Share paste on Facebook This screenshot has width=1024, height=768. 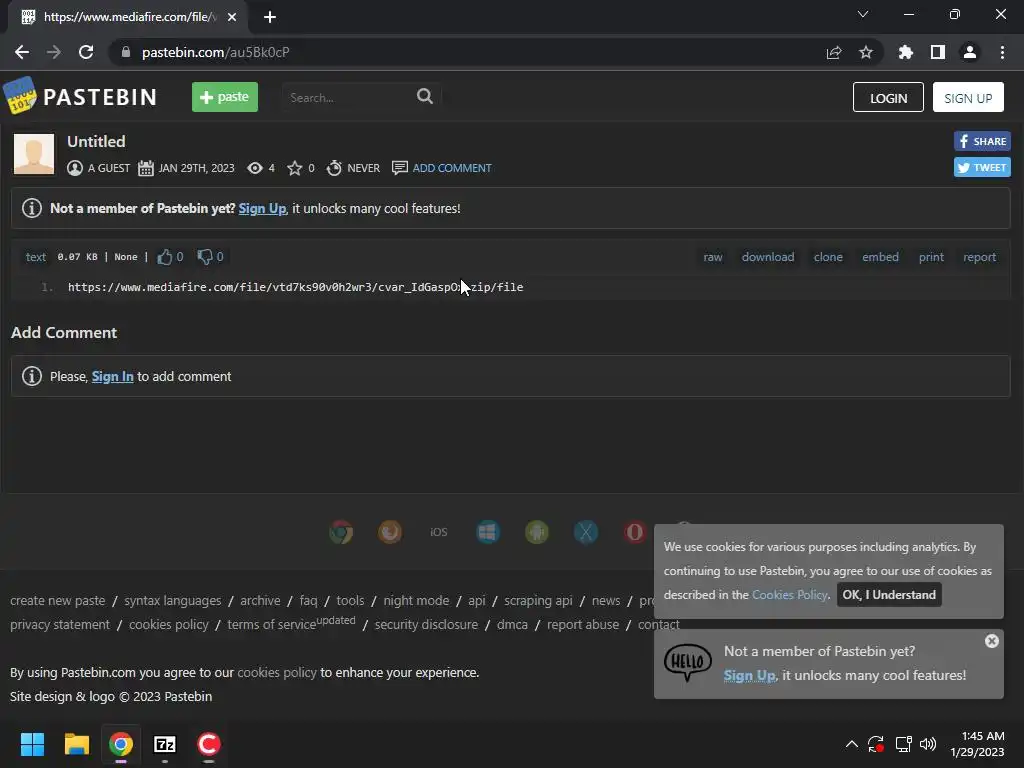(x=982, y=141)
